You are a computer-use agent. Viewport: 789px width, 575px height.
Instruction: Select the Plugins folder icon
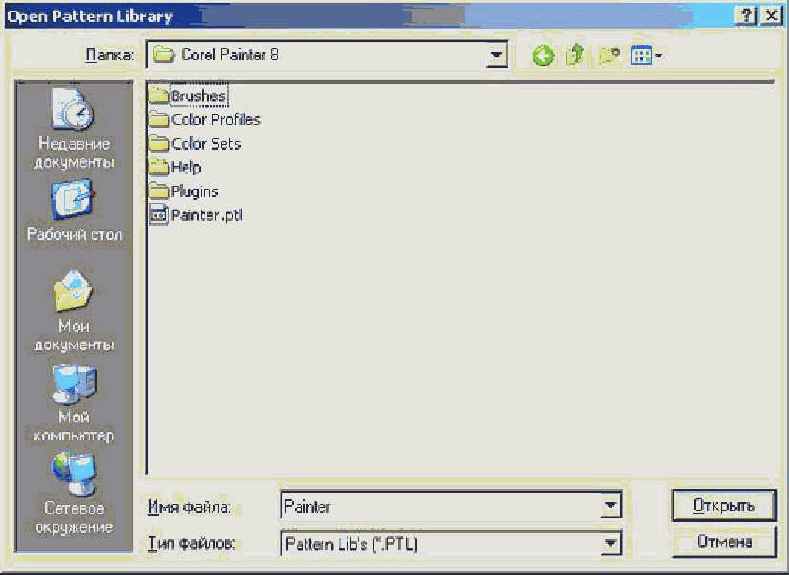[x=159, y=191]
